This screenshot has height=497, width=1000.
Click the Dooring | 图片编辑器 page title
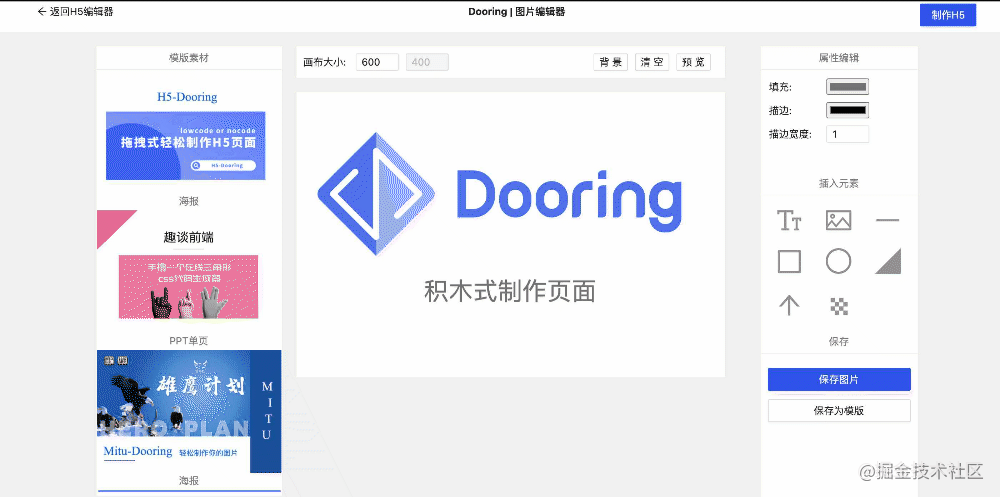517,11
